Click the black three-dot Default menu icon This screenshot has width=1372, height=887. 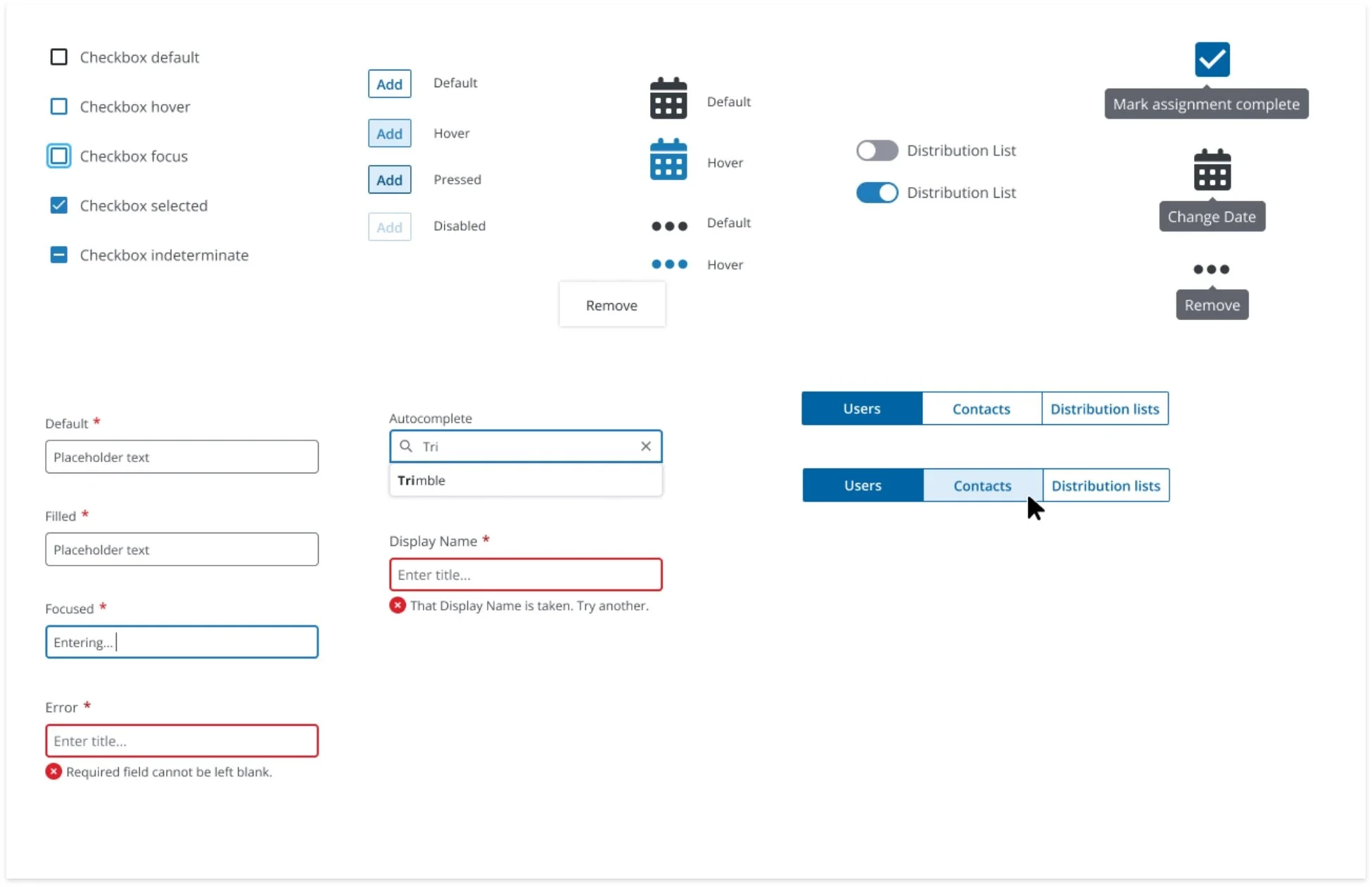coord(668,226)
